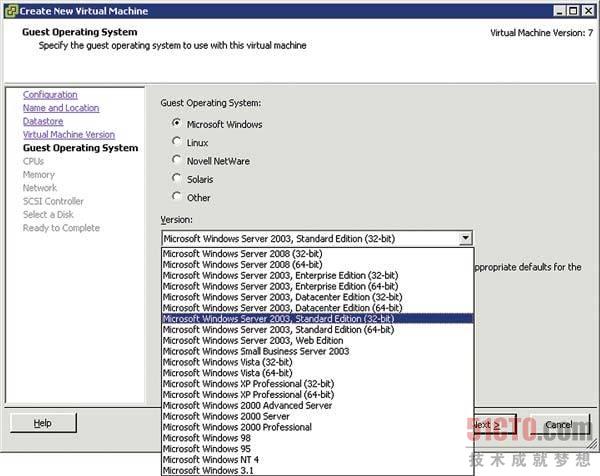
Task: Click the Memory step in sidebar
Action: (39, 174)
